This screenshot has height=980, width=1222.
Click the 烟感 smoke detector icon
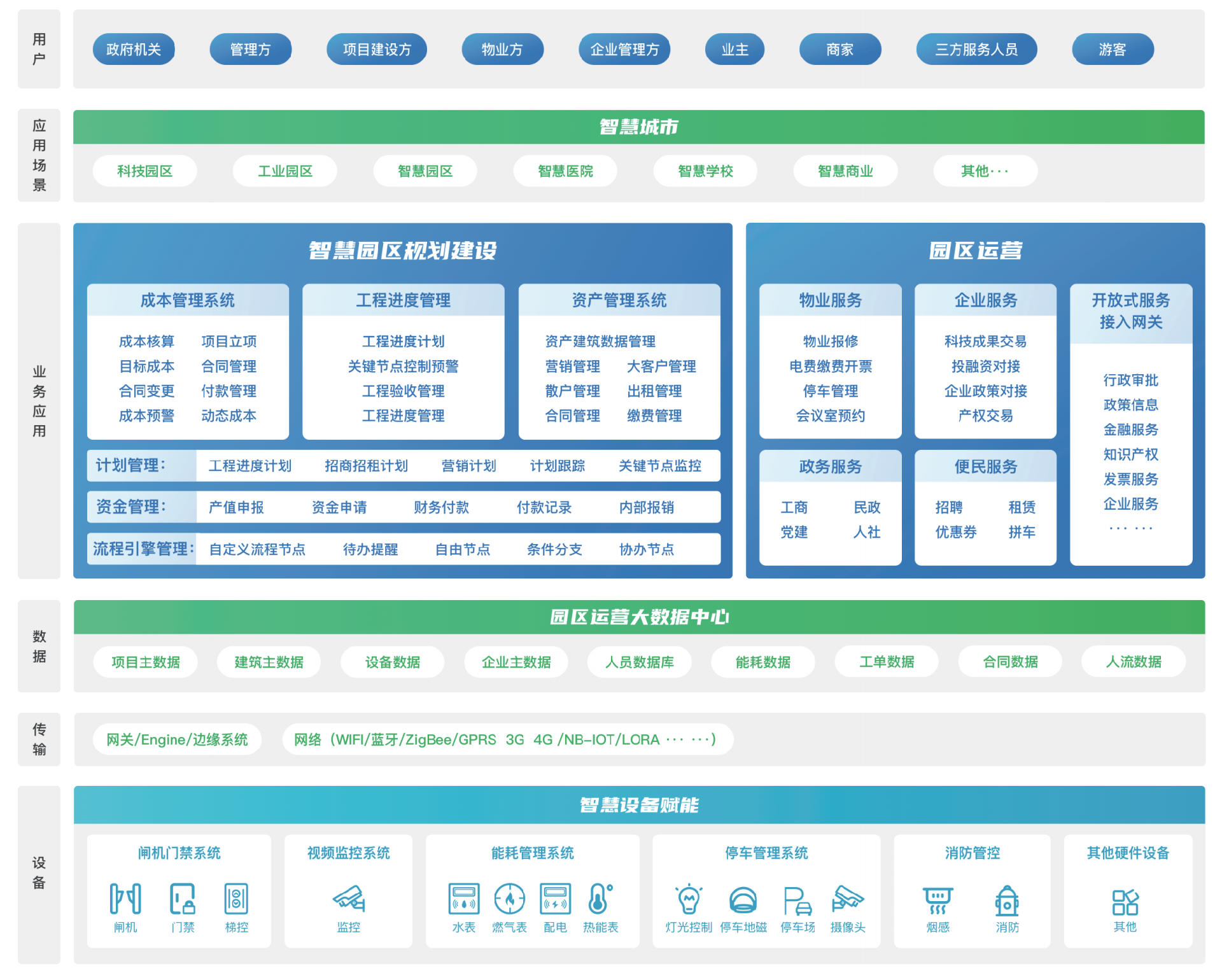[x=938, y=900]
